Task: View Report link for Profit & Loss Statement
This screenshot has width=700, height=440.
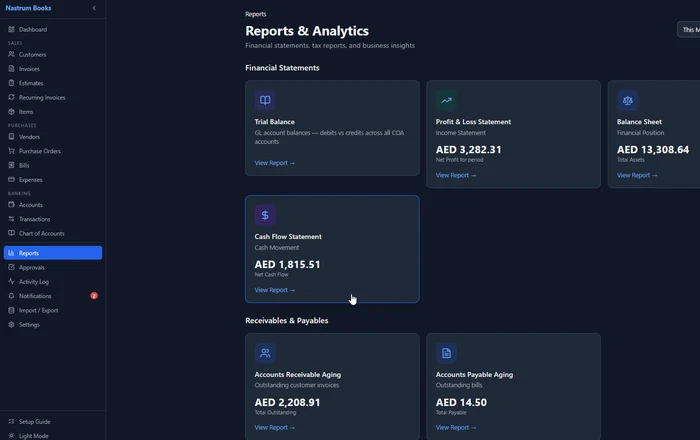Action: tap(456, 175)
